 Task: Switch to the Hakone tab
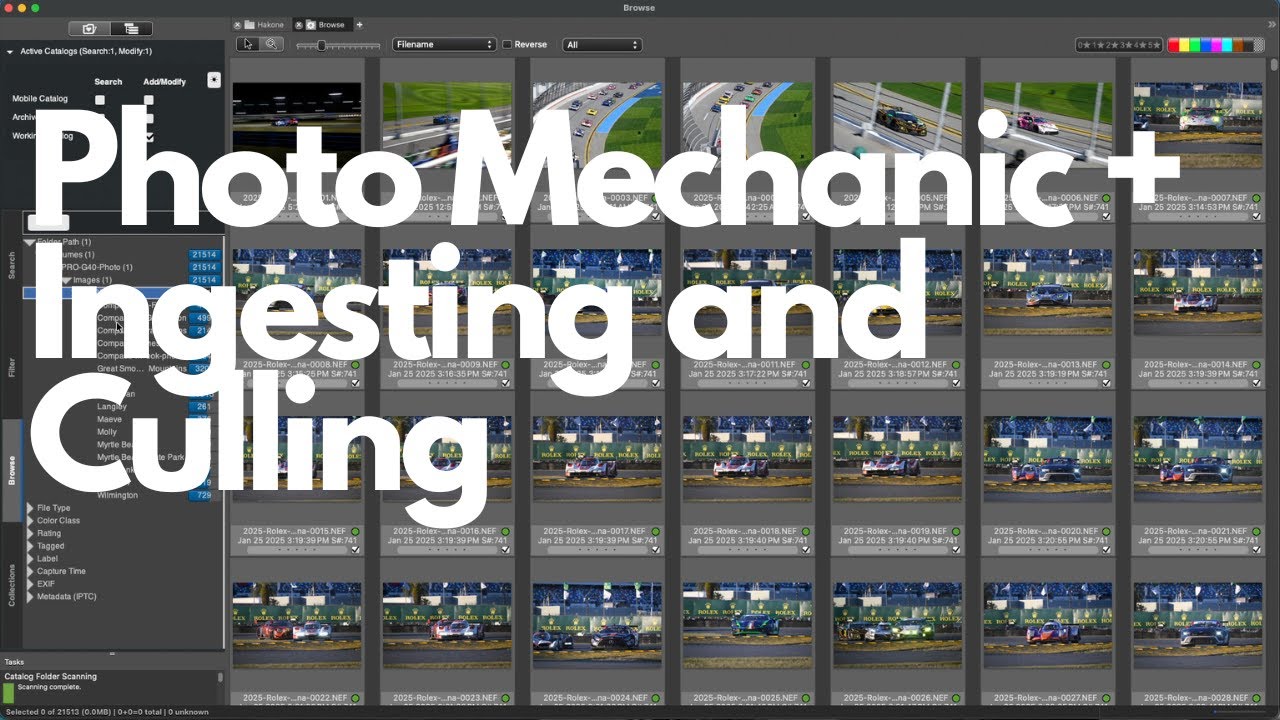pyautogui.click(x=262, y=24)
